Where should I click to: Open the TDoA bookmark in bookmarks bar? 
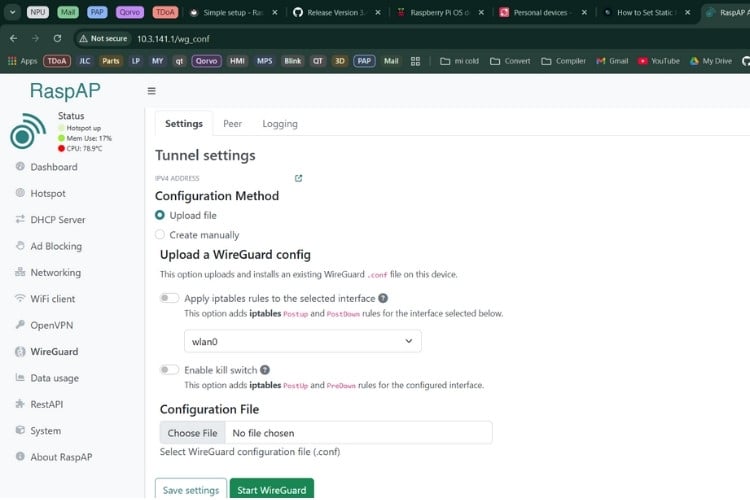(57, 61)
